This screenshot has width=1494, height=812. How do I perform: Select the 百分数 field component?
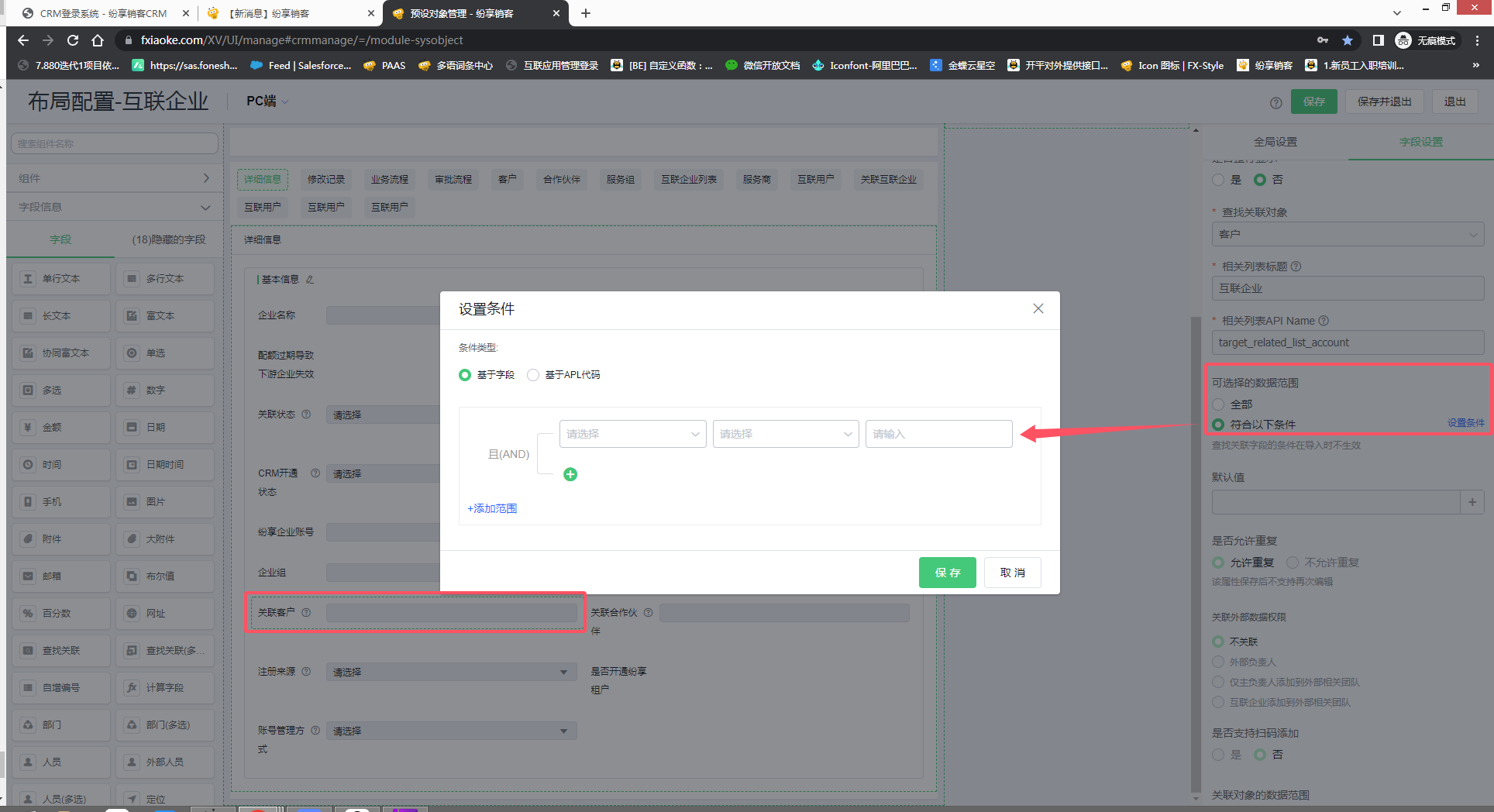pos(61,614)
